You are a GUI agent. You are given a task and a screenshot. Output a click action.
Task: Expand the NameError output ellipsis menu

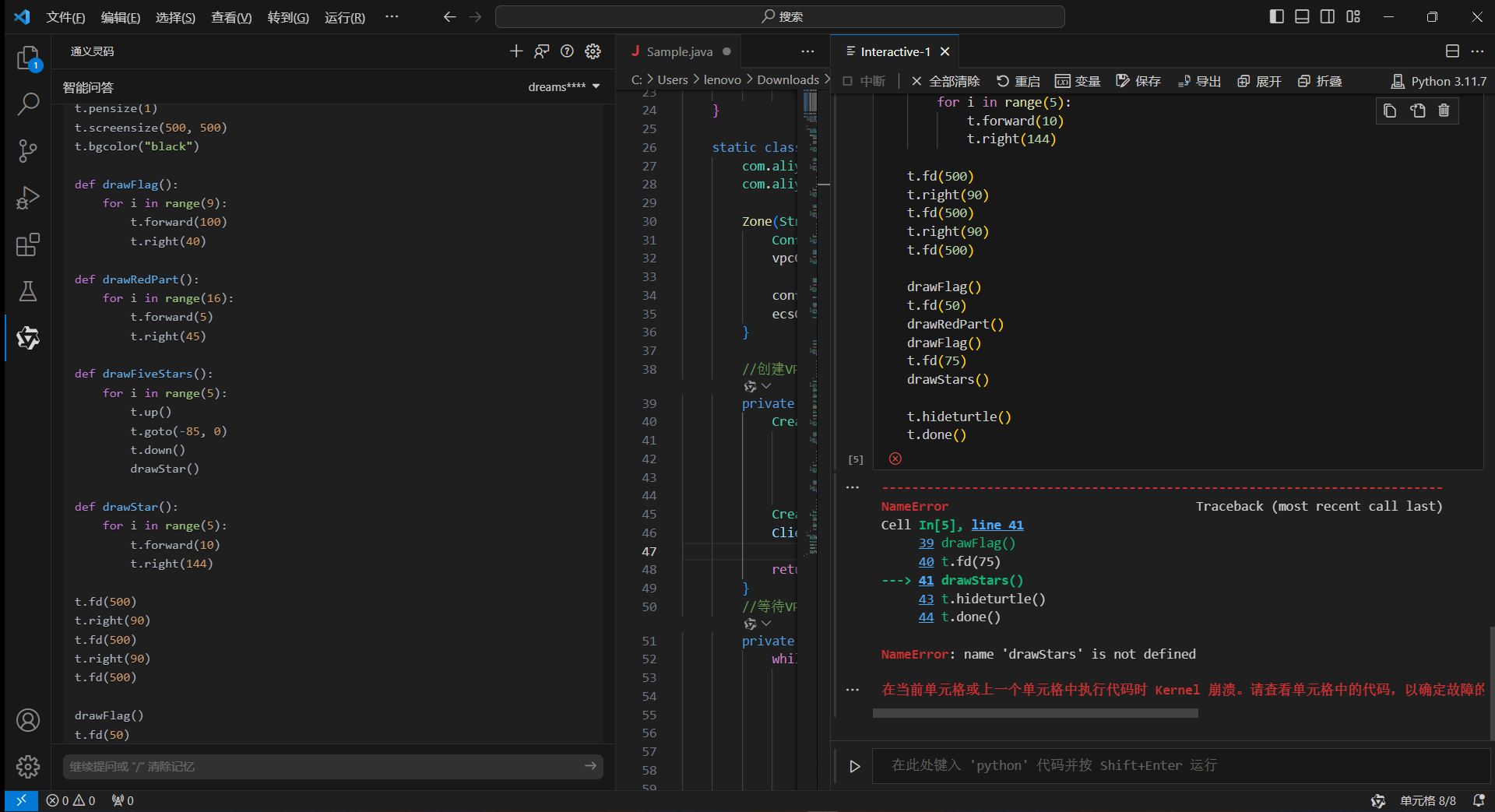pyautogui.click(x=853, y=487)
